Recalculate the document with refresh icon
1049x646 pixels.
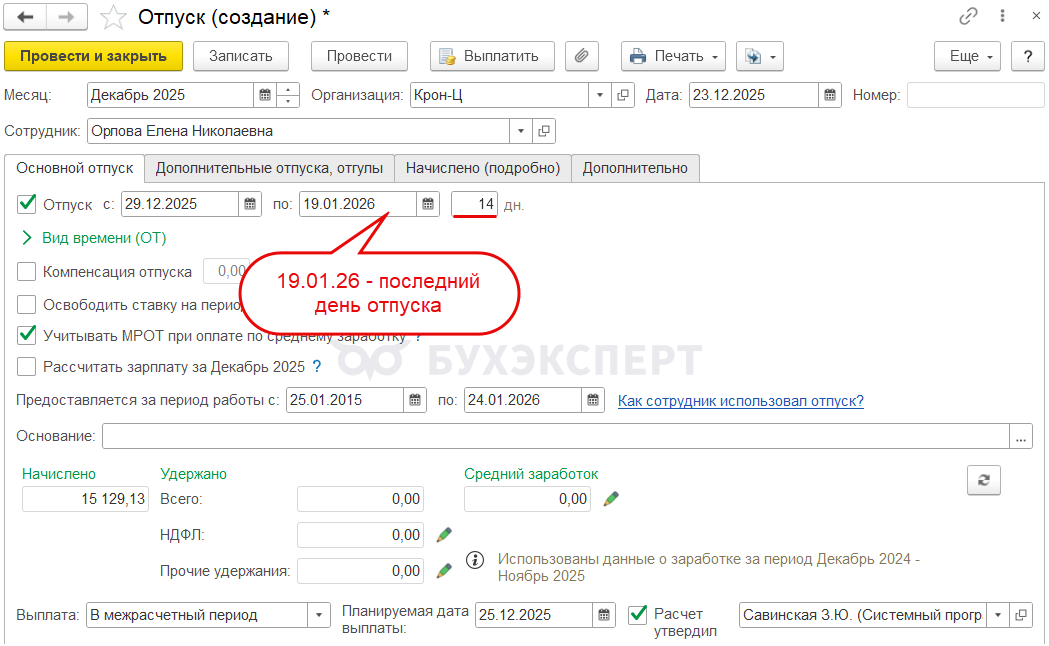point(983,480)
